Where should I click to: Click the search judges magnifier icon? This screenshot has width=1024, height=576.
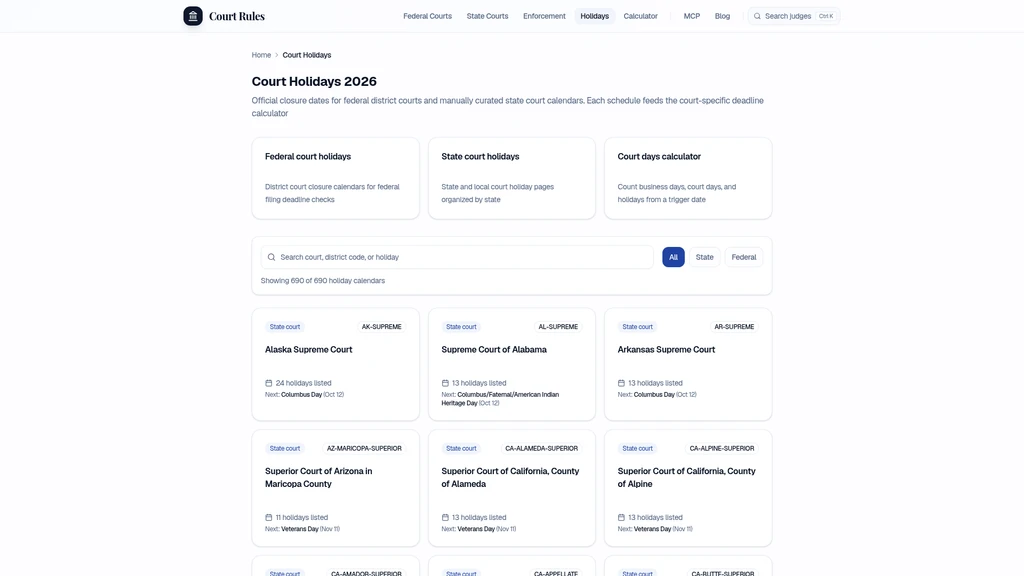coord(757,16)
